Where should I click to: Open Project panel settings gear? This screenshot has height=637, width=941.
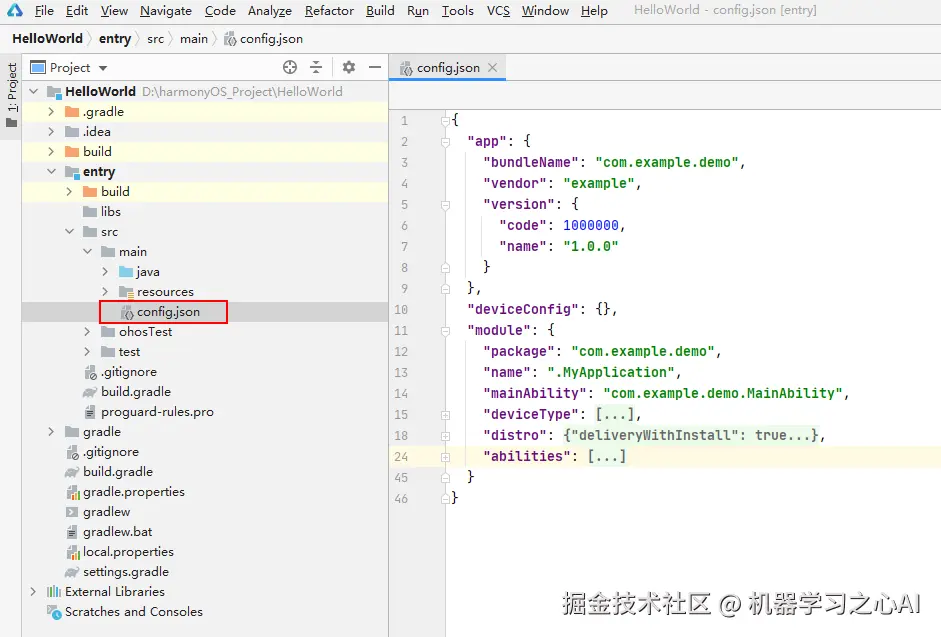pos(349,67)
